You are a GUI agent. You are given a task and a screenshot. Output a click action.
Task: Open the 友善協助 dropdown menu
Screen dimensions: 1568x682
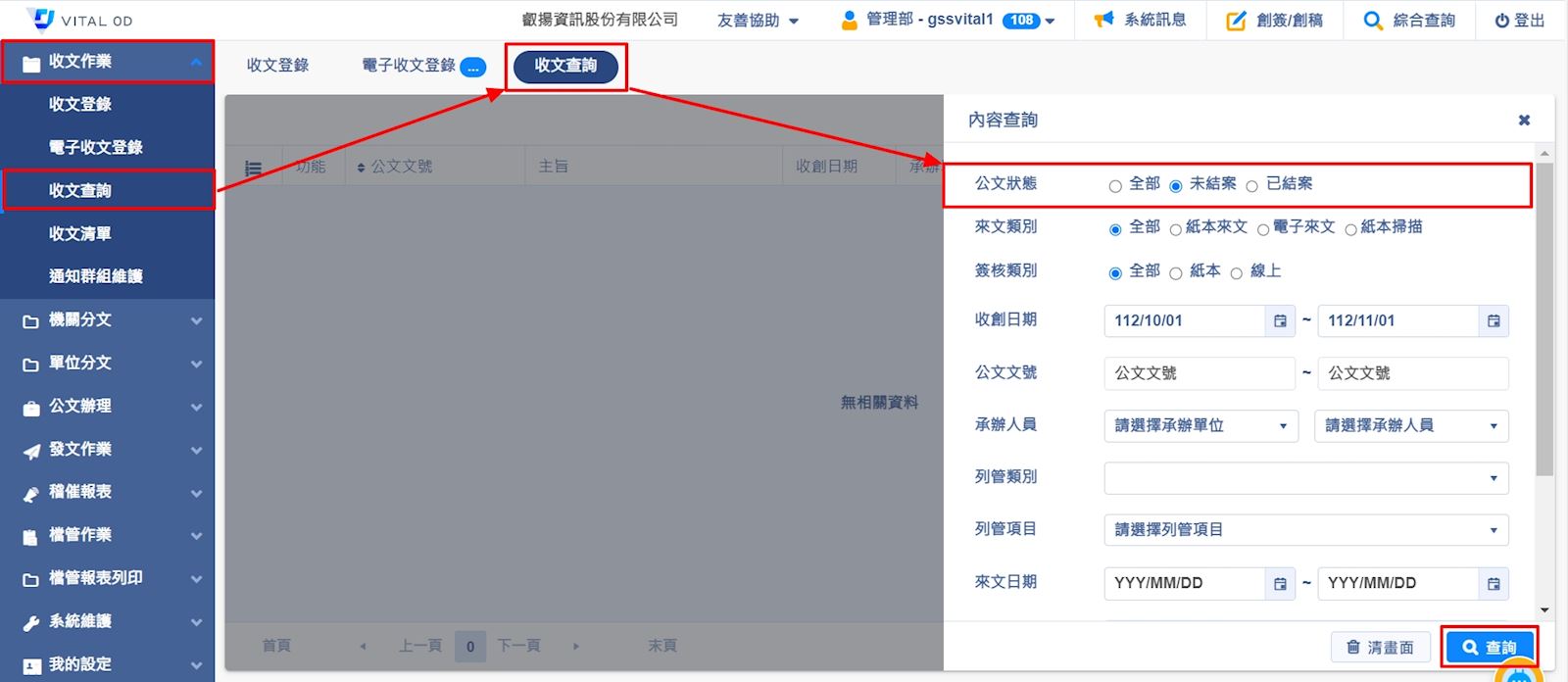tap(758, 20)
